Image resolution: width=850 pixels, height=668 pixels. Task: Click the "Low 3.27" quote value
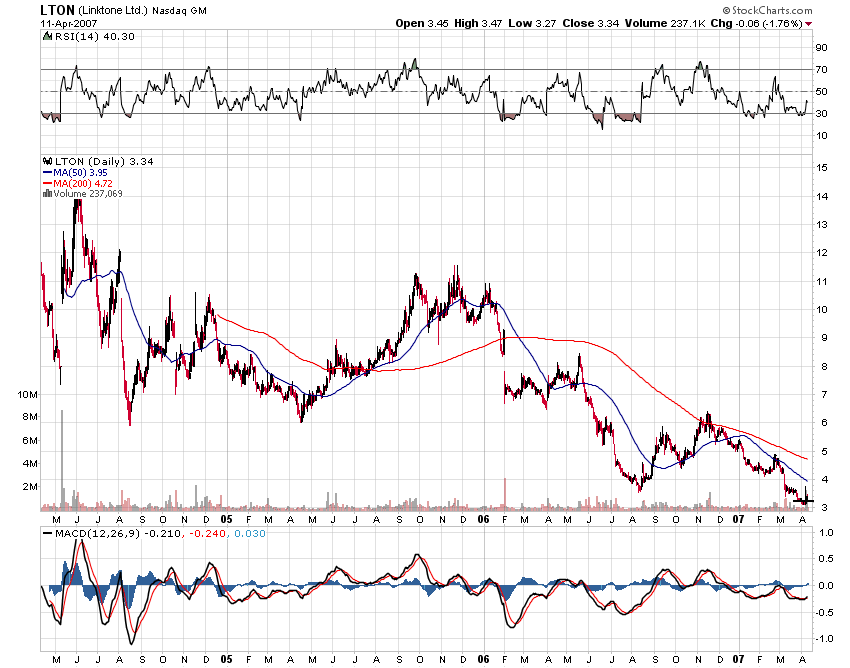point(532,23)
